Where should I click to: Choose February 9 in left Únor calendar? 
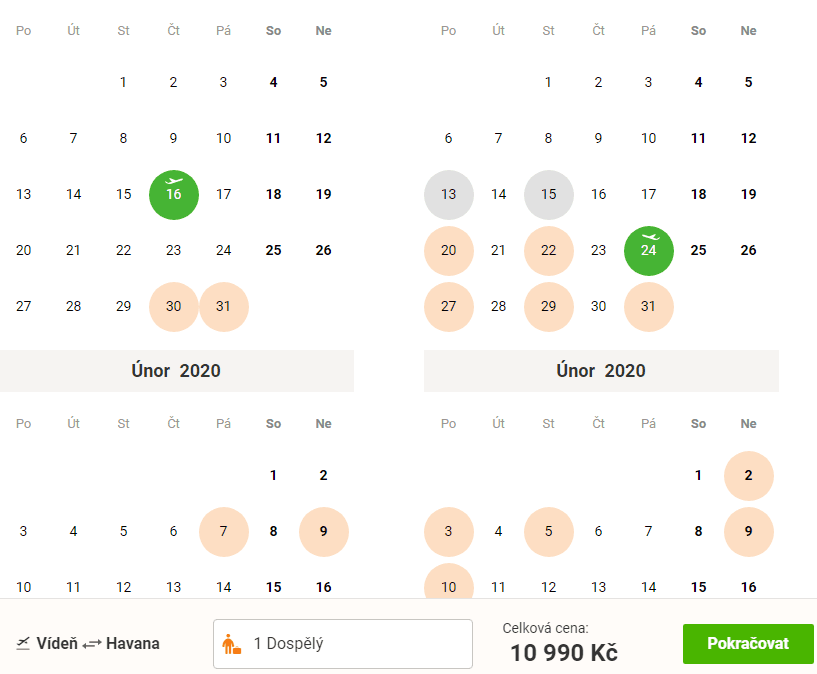[324, 532]
